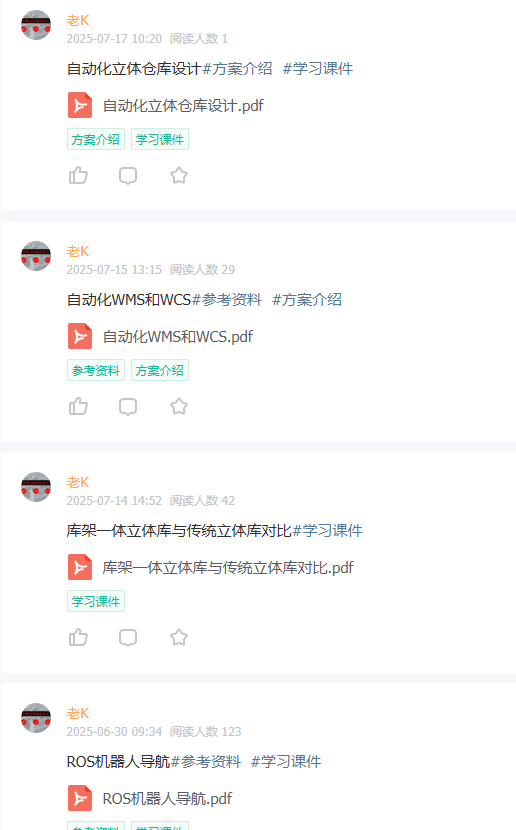The height and width of the screenshot is (830, 516).
Task: Select the 学习课件 tag under first post
Action: pos(160,139)
